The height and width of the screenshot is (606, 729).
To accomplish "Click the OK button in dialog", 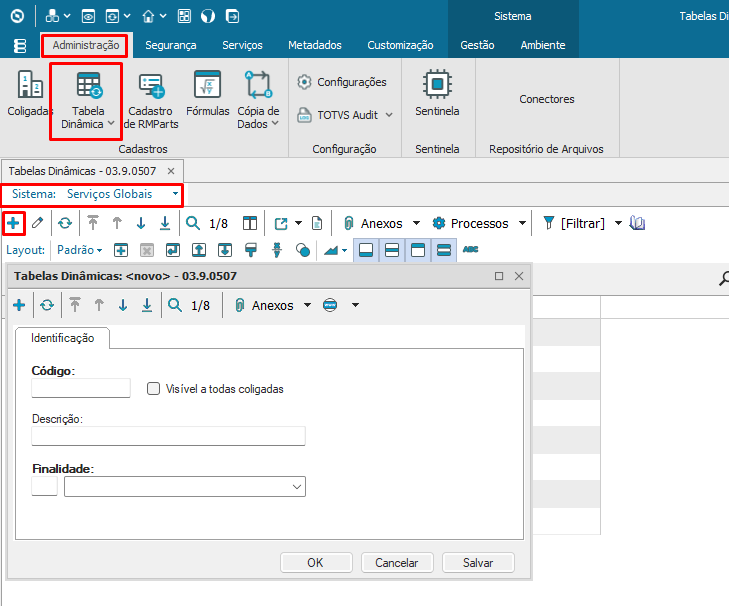I will [315, 563].
